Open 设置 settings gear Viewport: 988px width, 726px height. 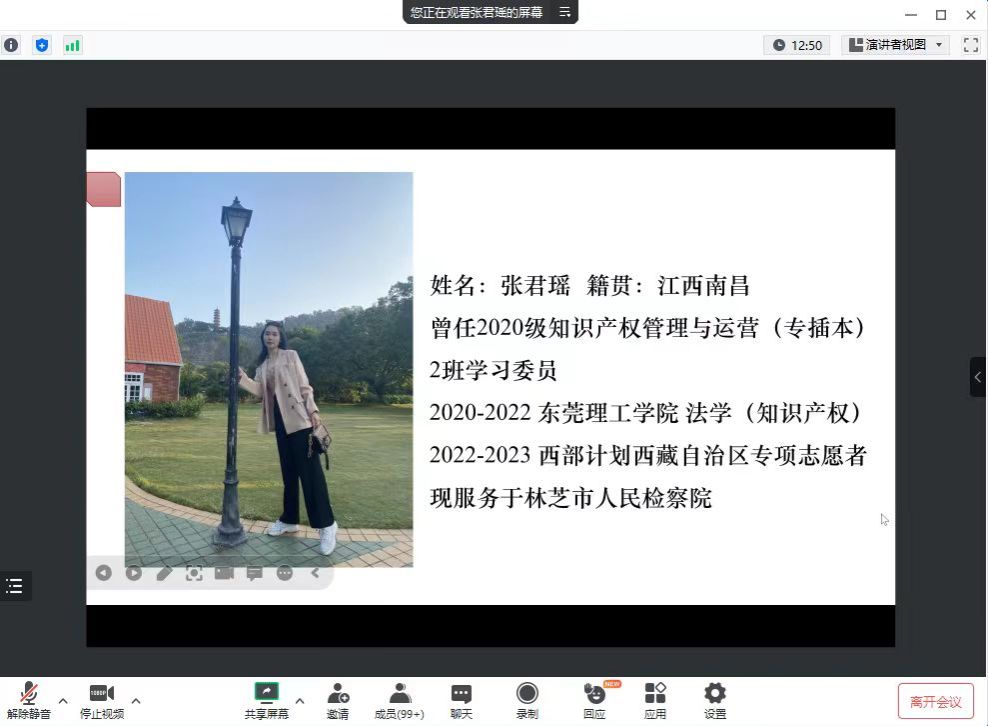pos(715,700)
